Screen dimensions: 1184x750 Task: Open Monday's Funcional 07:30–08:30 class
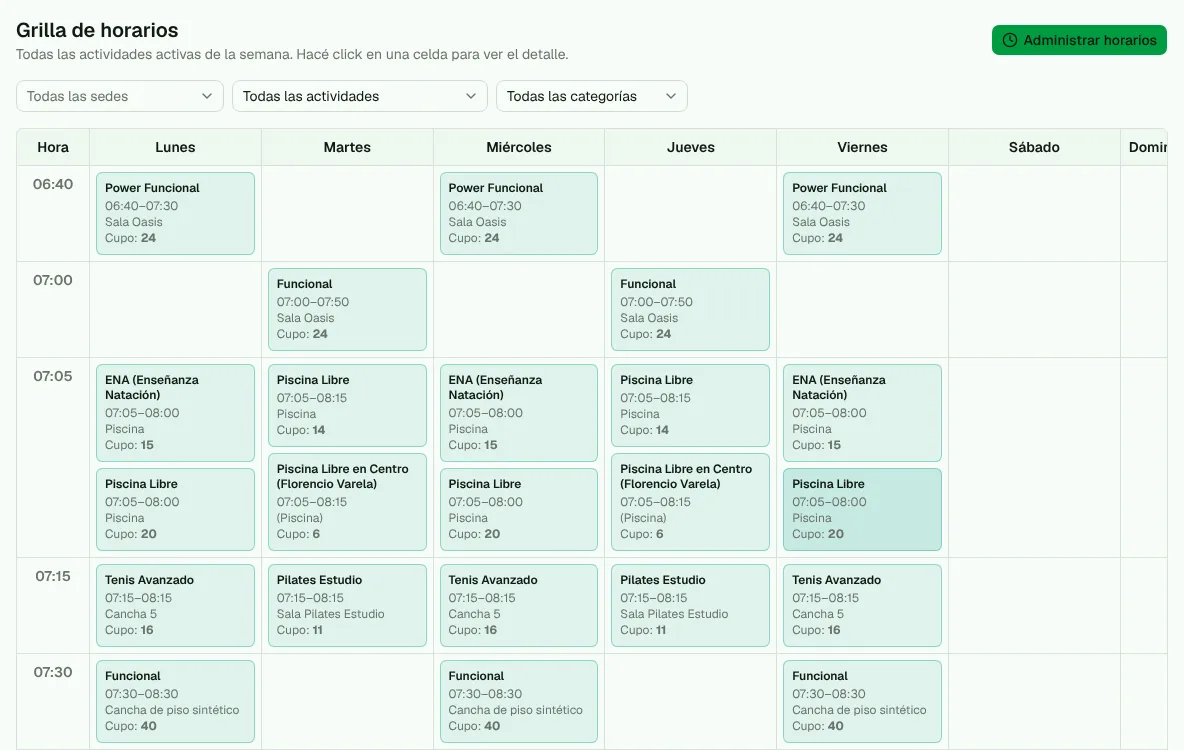click(x=175, y=702)
